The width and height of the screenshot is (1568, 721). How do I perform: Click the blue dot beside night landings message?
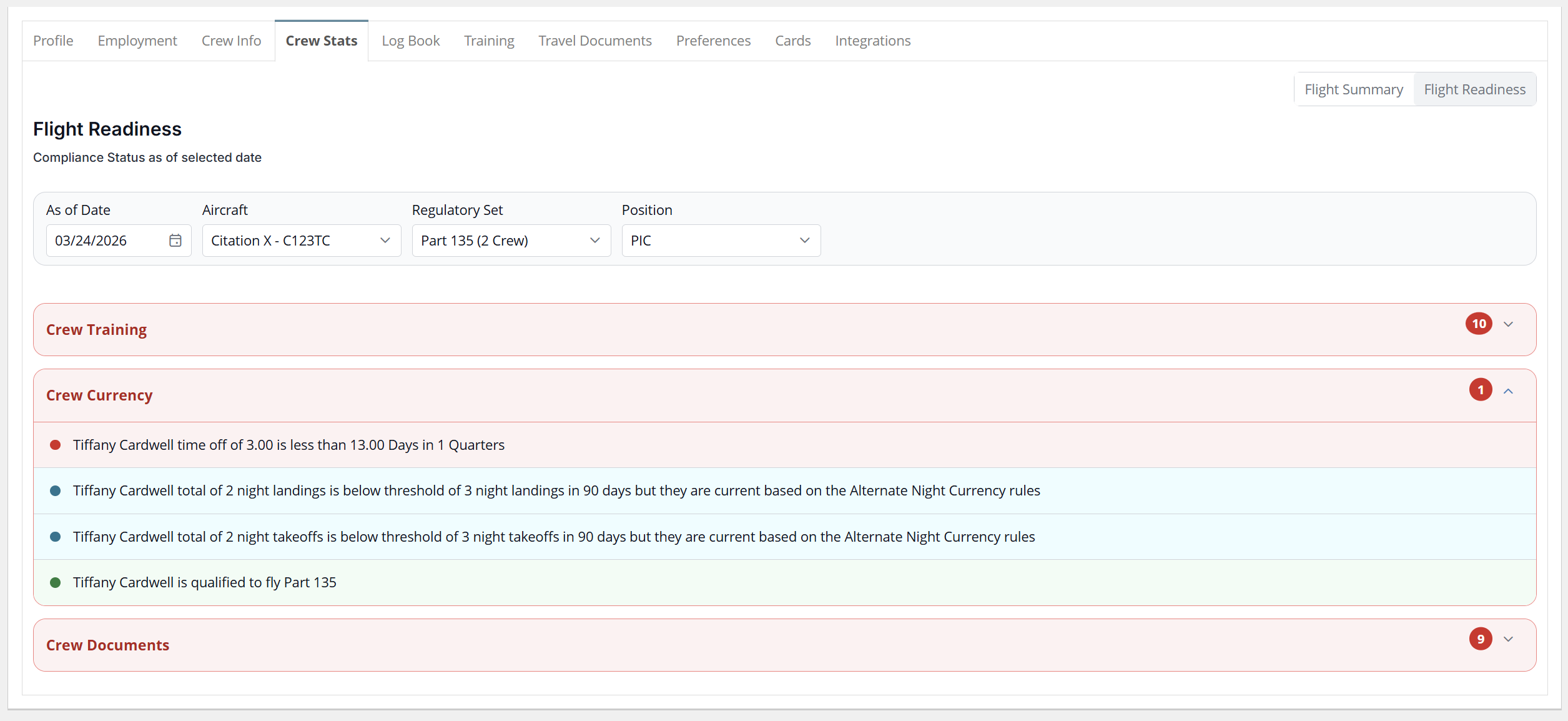pos(55,491)
